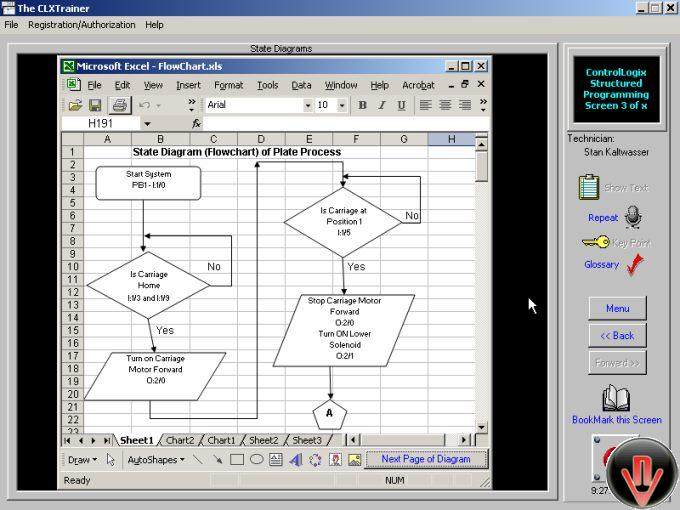This screenshot has height=510, width=680.
Task: Choose Select Objects pointer tool
Action: 111,460
